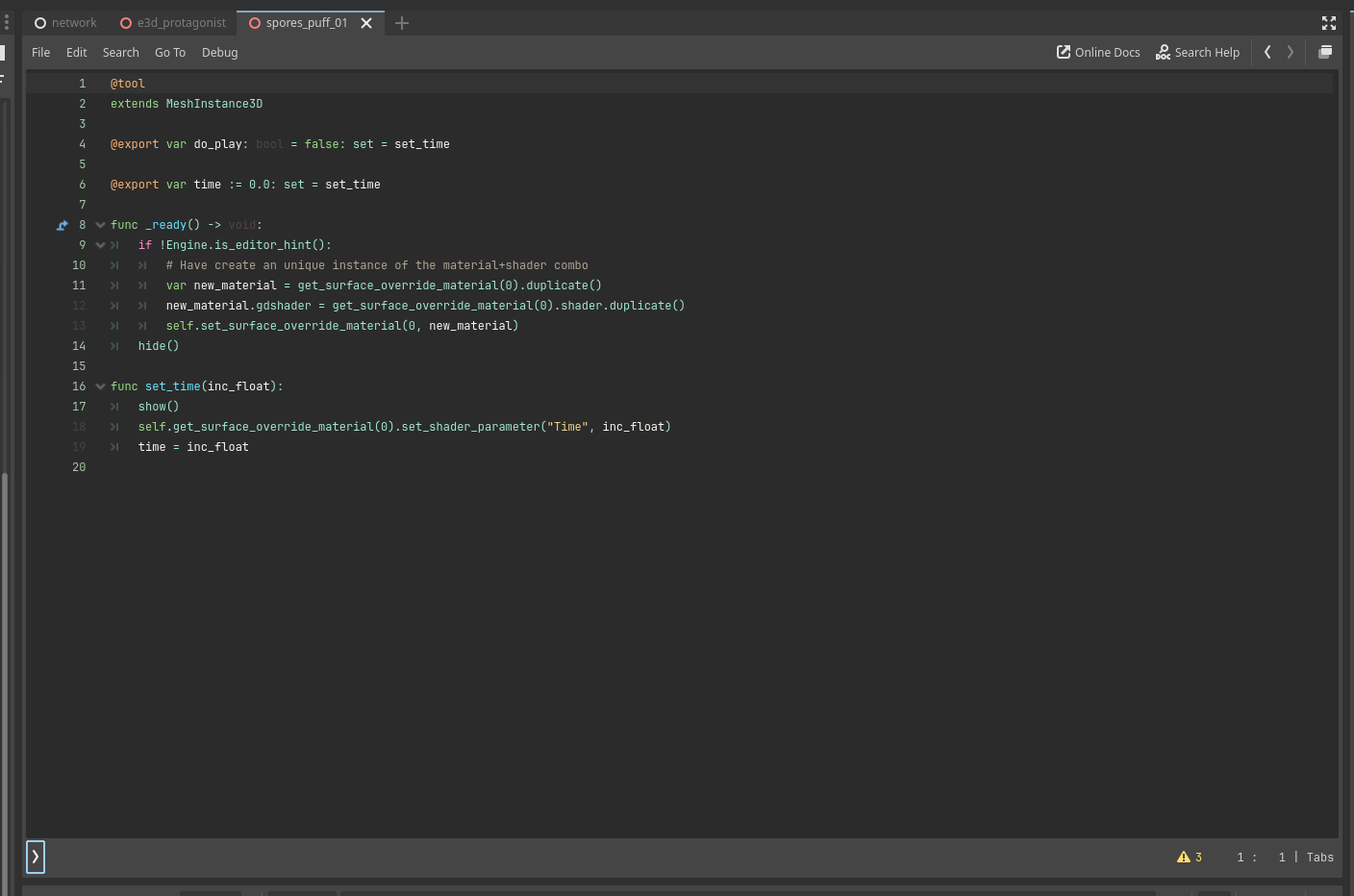Navigate forward with the history arrow
The width and height of the screenshot is (1354, 896).
[1290, 52]
